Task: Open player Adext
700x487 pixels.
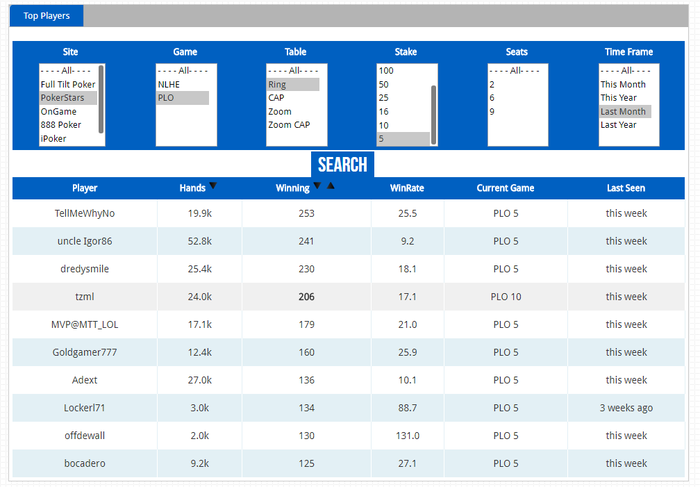Action: tap(85, 380)
